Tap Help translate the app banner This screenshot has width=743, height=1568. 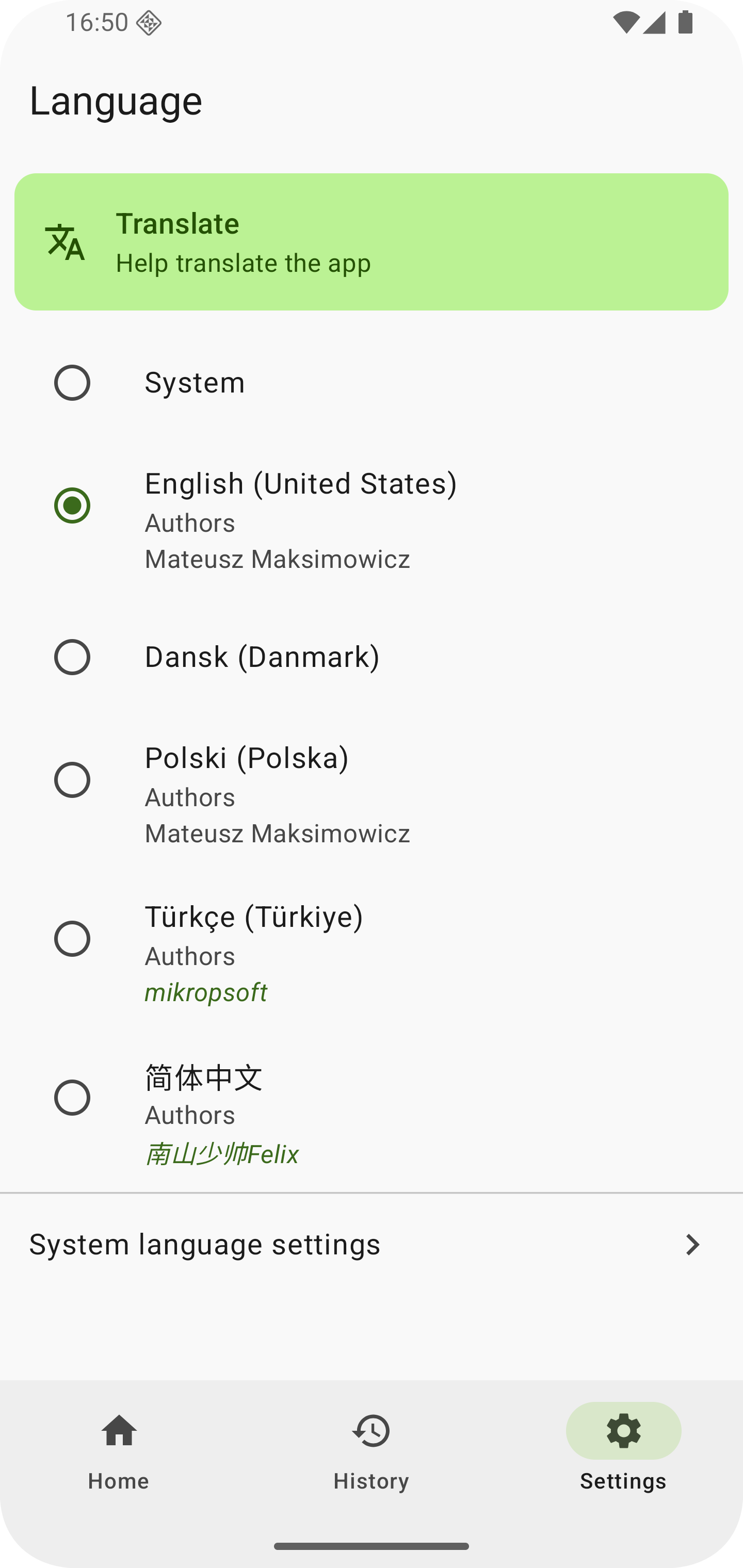click(x=372, y=242)
